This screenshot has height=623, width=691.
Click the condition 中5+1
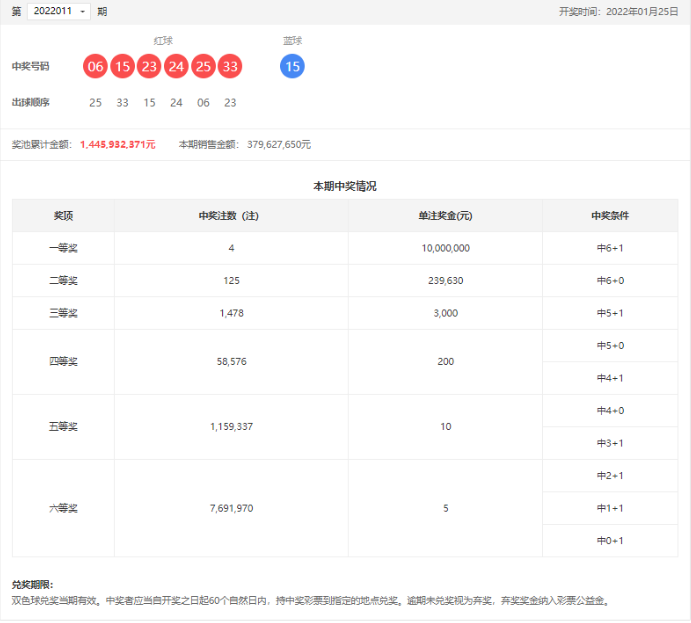pyautogui.click(x=610, y=313)
